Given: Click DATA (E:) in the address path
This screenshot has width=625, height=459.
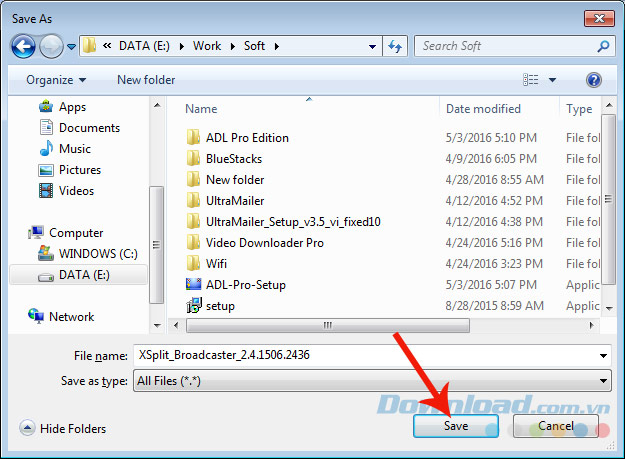Looking at the screenshot, I should click(x=144, y=46).
